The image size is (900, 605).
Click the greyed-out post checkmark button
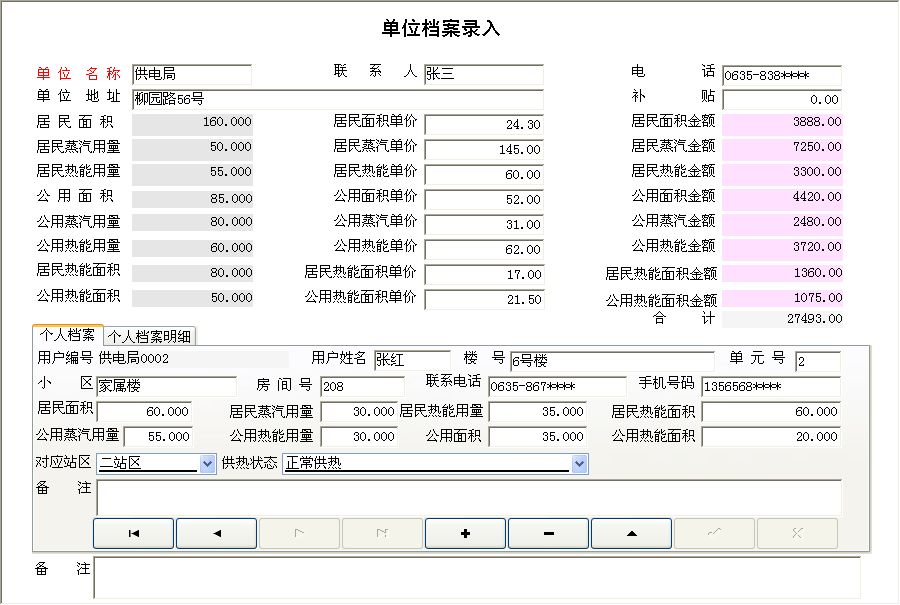(x=714, y=533)
